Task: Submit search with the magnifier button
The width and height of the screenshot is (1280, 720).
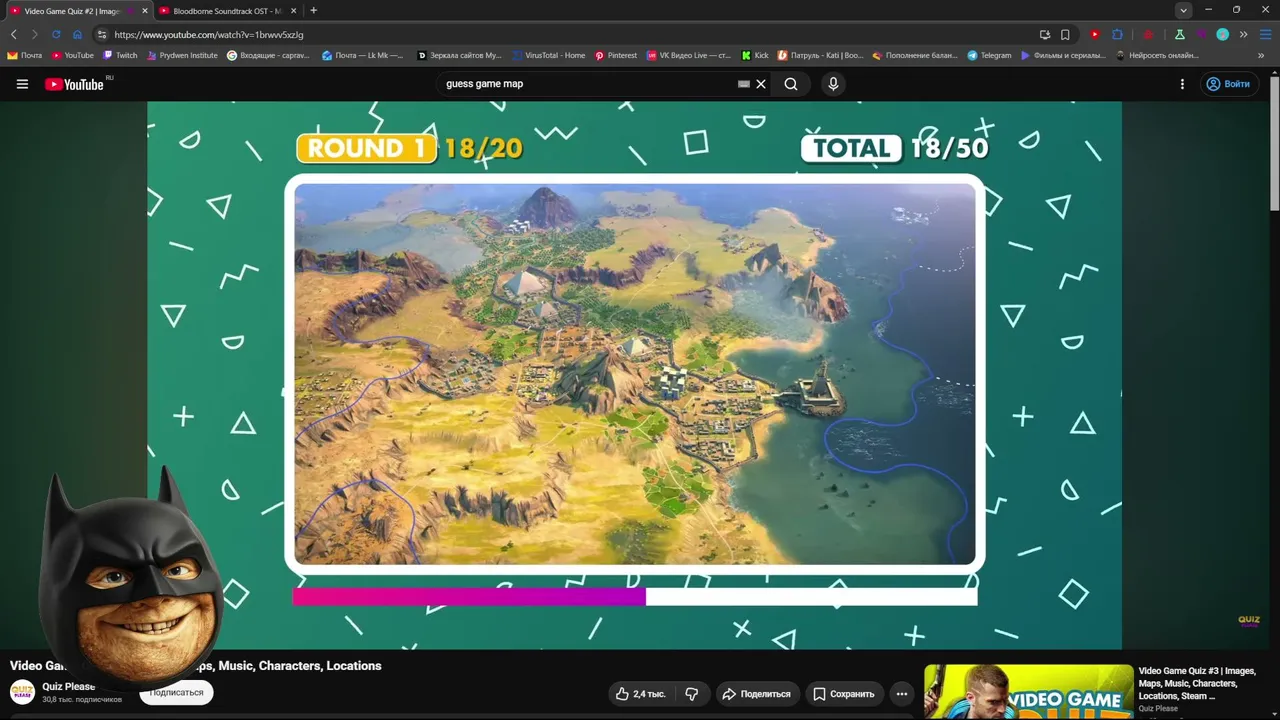Action: (791, 84)
